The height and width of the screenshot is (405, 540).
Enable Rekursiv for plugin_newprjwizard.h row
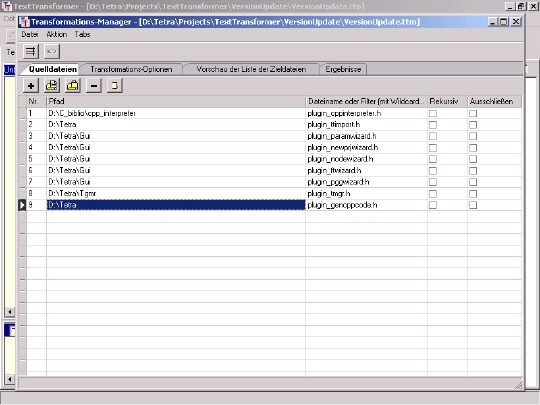tap(433, 148)
